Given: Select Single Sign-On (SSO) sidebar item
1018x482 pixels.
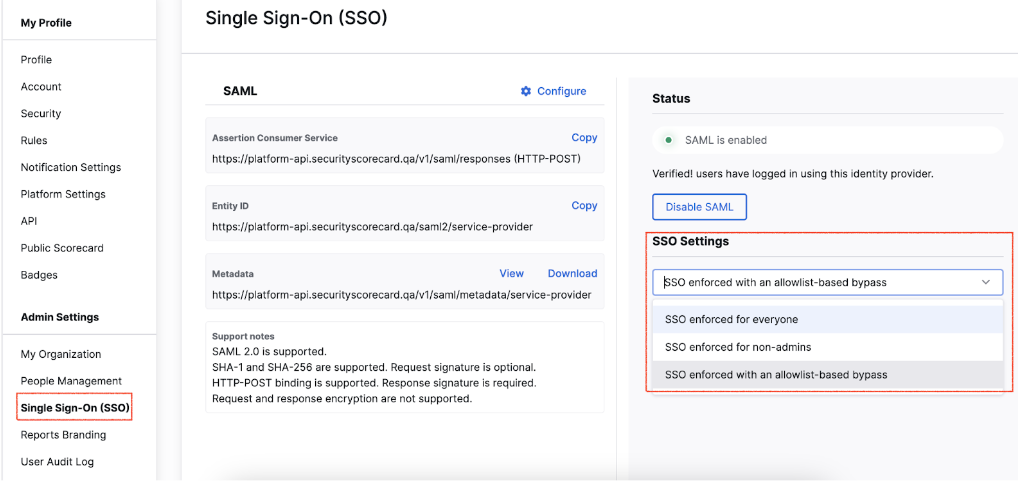Looking at the screenshot, I should click(75, 408).
